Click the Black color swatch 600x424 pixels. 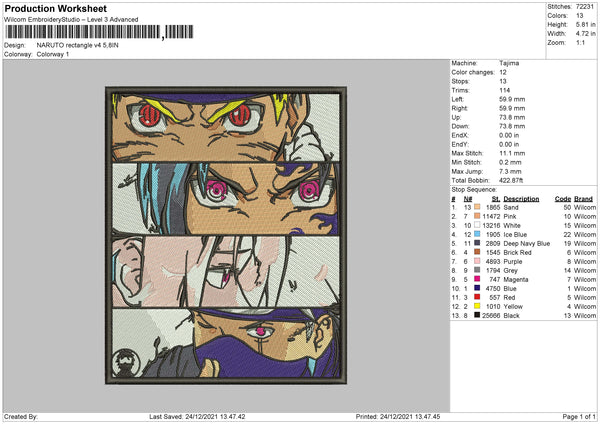[477, 315]
